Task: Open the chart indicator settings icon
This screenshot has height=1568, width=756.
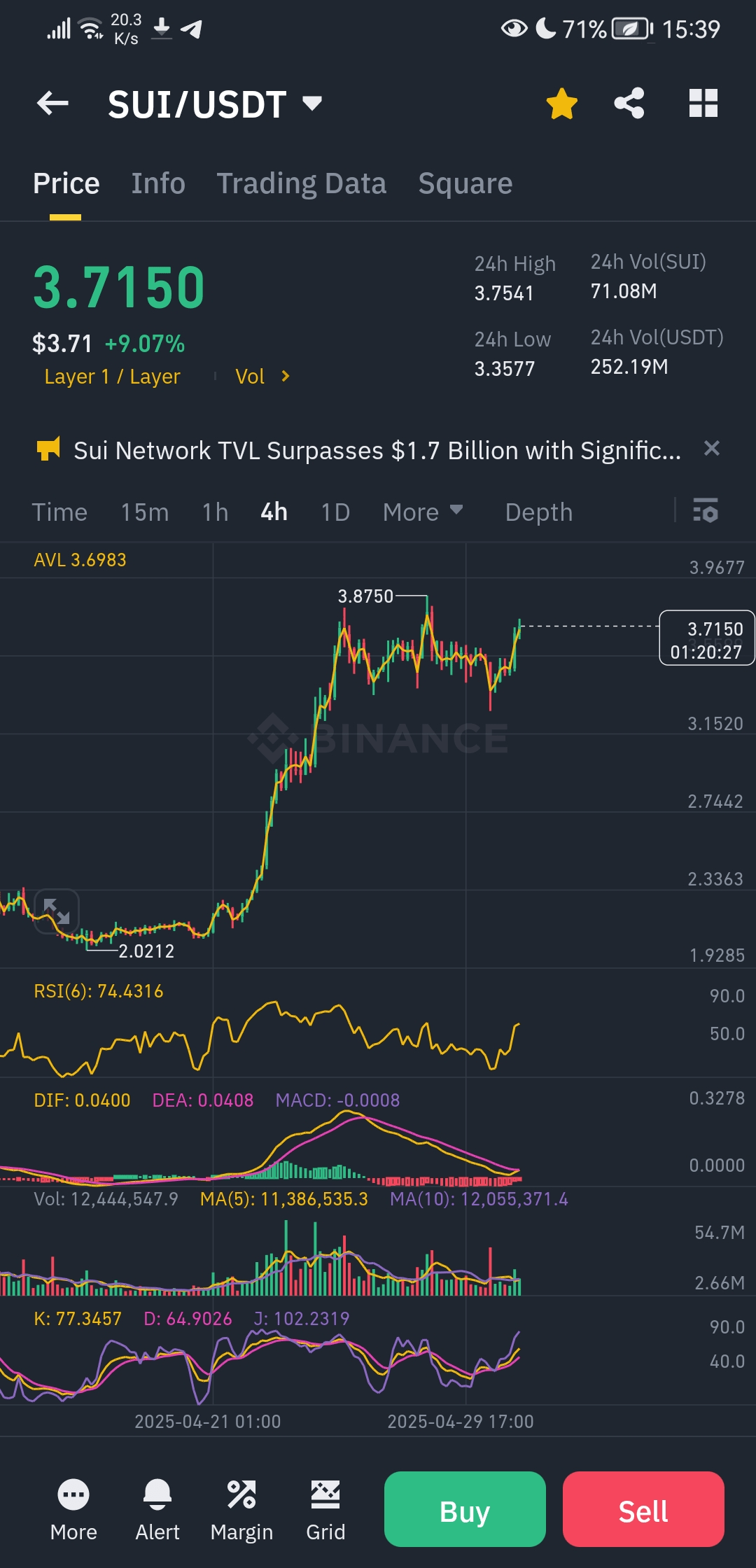Action: pos(705,510)
